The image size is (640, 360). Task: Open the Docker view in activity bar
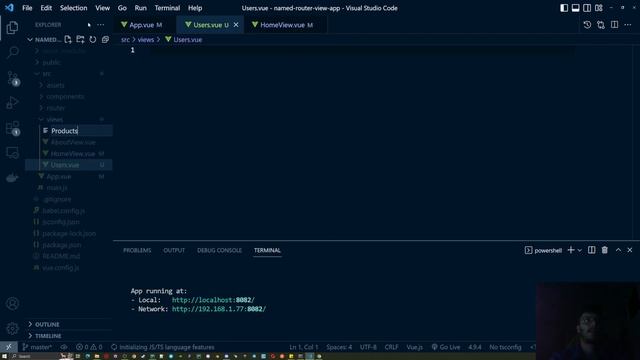click(12, 178)
